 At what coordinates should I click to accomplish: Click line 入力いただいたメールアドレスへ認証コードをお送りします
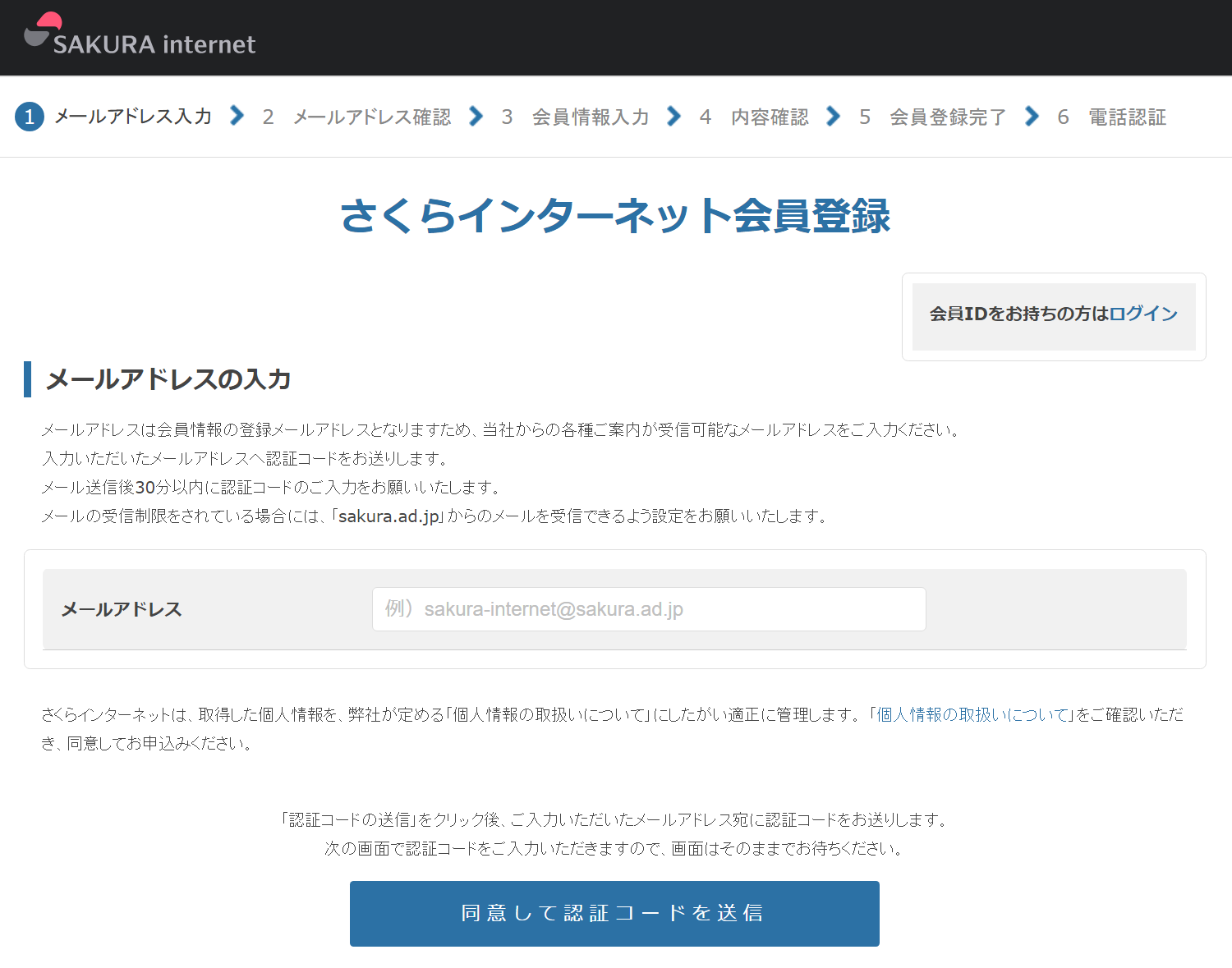tap(245, 459)
